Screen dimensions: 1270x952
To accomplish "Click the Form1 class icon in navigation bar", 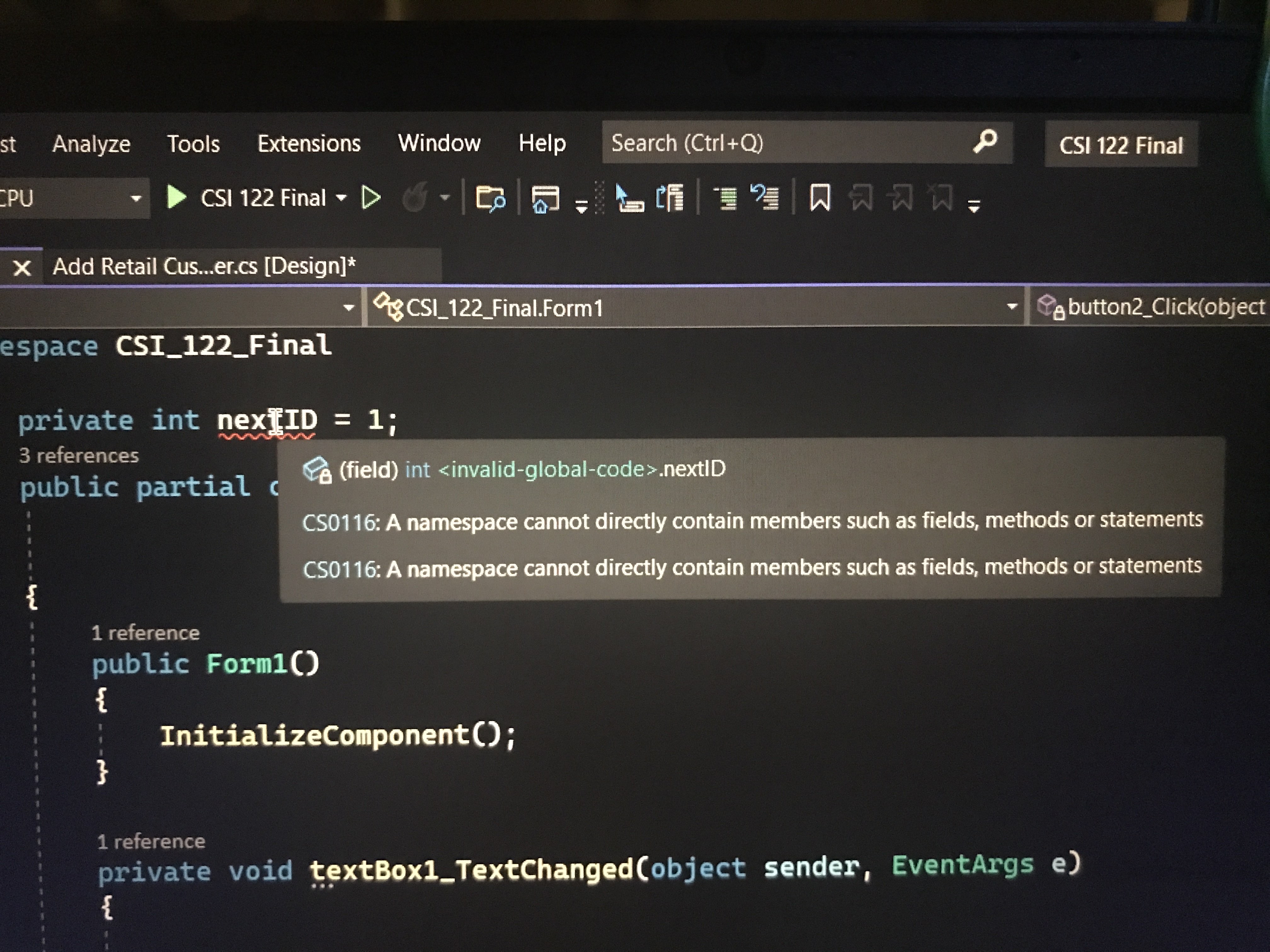I will click(x=388, y=306).
